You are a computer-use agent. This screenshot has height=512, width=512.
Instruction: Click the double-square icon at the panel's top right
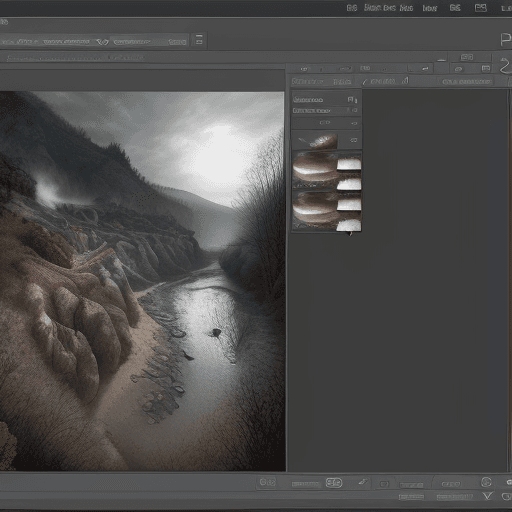[x=467, y=57]
